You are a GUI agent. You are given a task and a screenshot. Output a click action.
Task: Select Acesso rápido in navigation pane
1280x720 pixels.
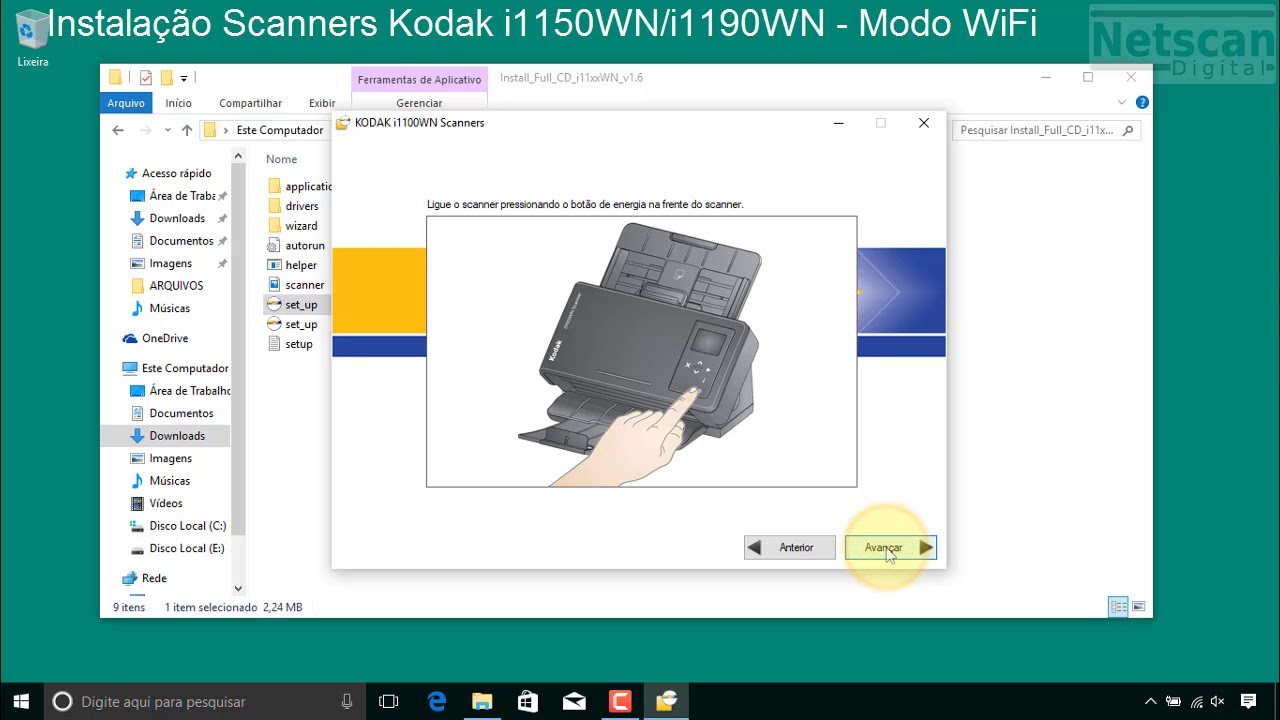point(176,173)
